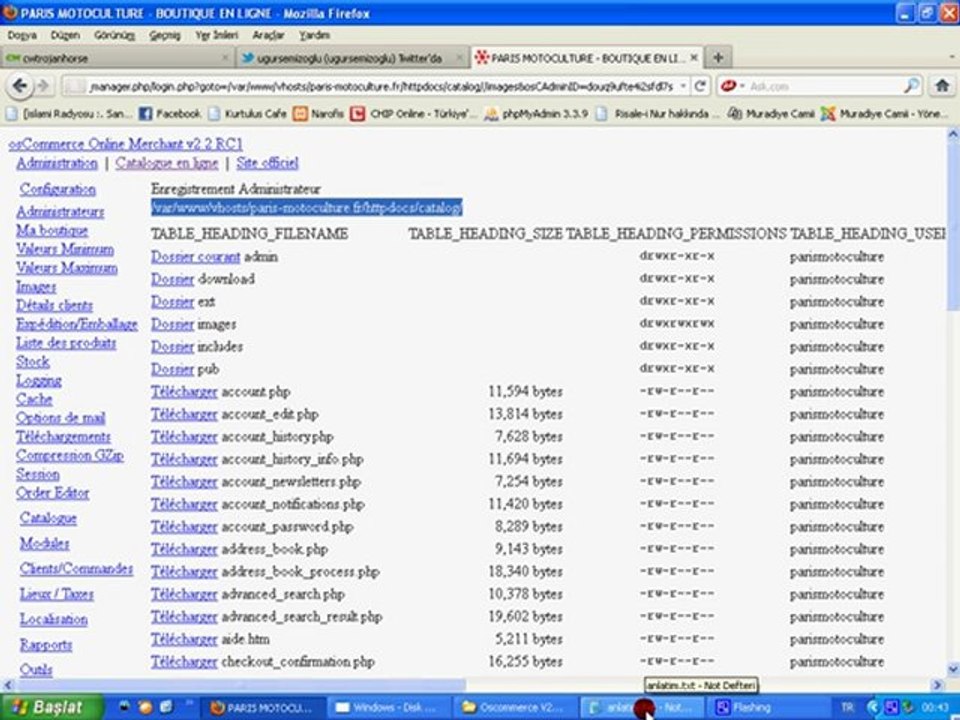The image size is (960, 720).
Task: Open the URL bar history dropdown arrow
Action: pos(683,86)
